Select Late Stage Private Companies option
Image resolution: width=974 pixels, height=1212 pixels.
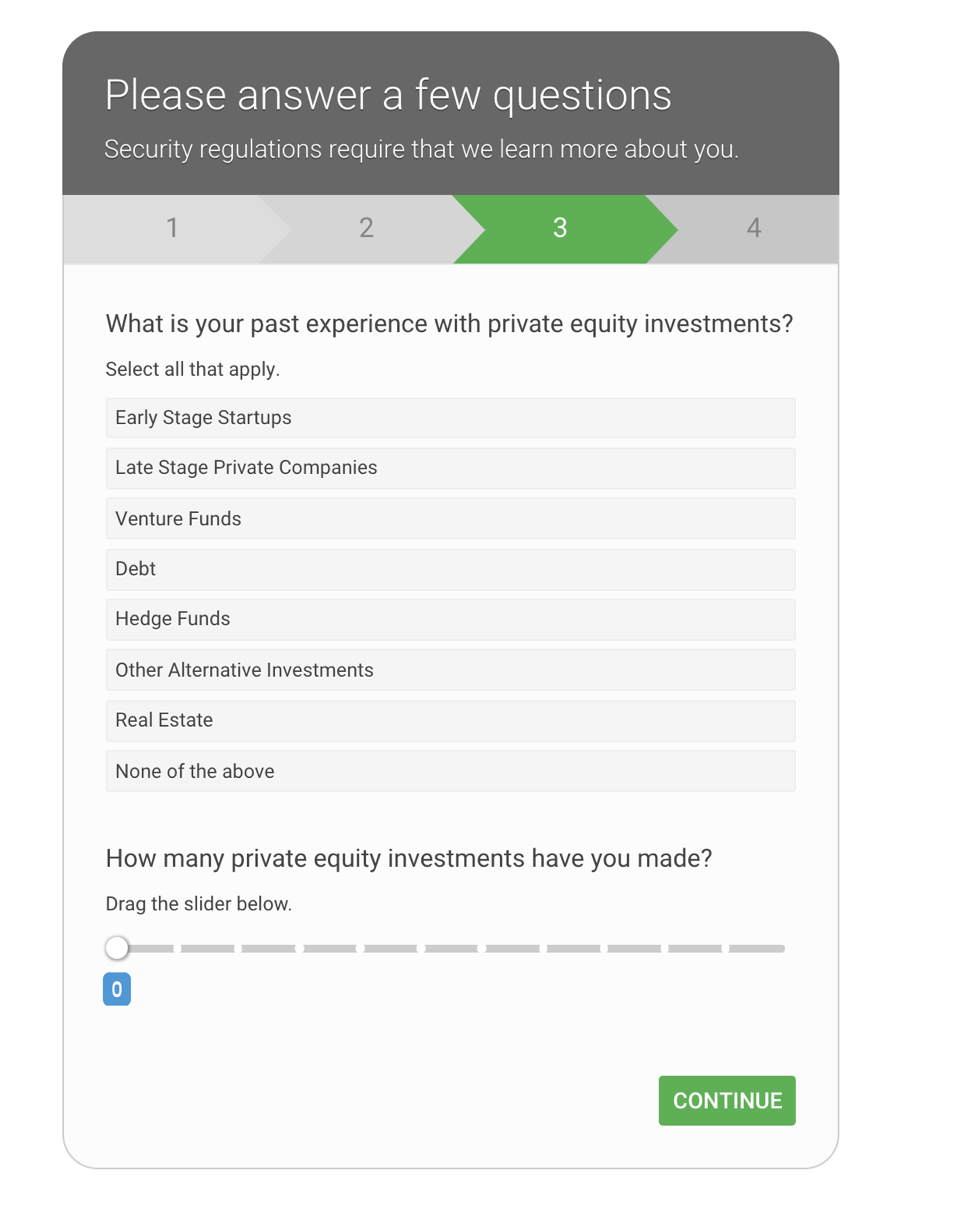450,468
